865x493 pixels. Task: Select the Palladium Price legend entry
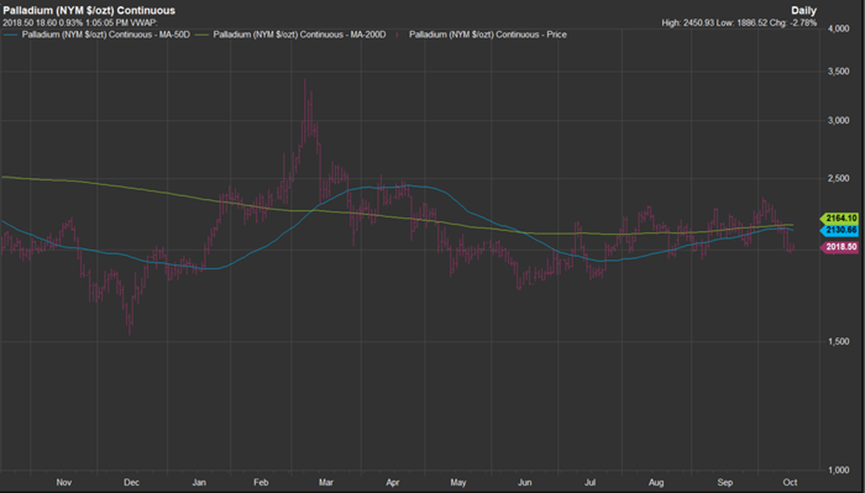coord(488,34)
